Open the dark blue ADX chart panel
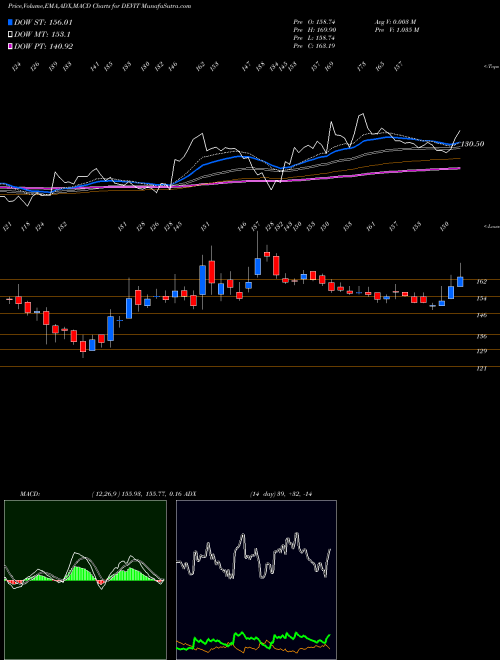The image size is (500, 660). pyautogui.click(x=256, y=580)
